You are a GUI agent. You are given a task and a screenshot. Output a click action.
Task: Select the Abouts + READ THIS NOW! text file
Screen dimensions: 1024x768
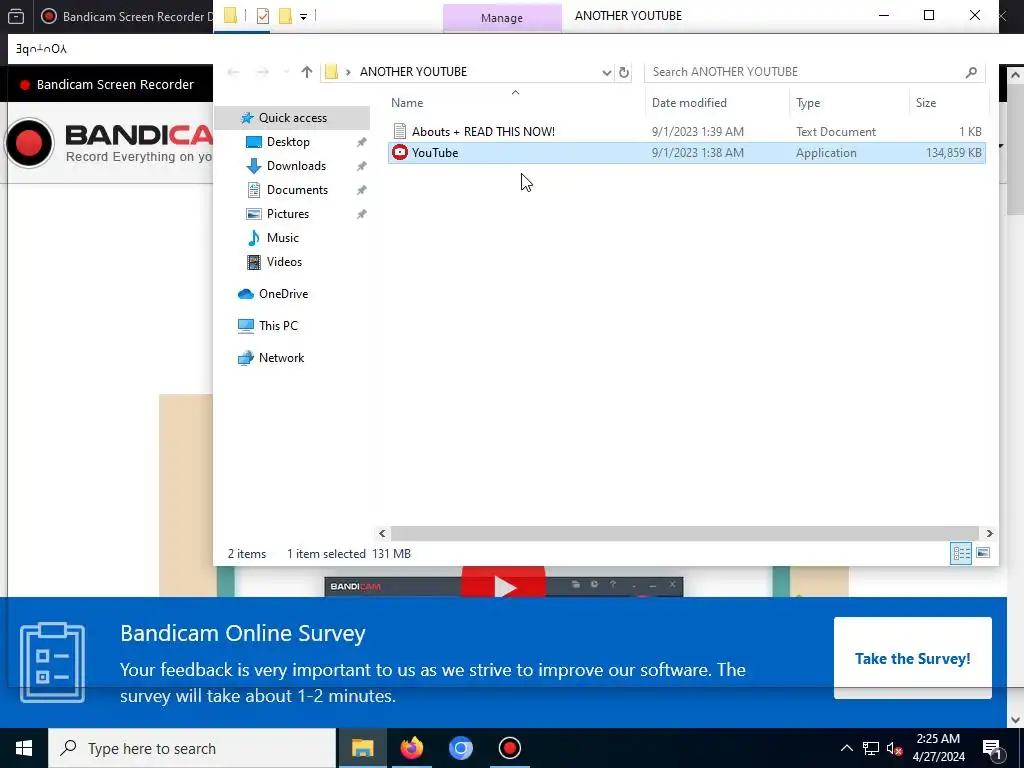686,131
